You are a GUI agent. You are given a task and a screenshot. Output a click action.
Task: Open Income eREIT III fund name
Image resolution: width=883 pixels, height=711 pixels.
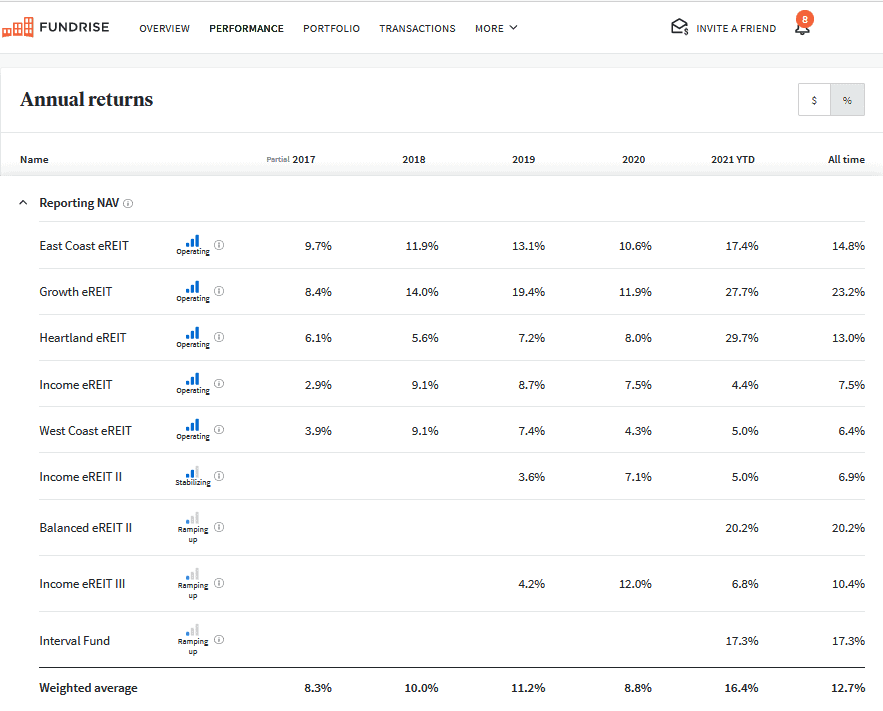pos(82,584)
